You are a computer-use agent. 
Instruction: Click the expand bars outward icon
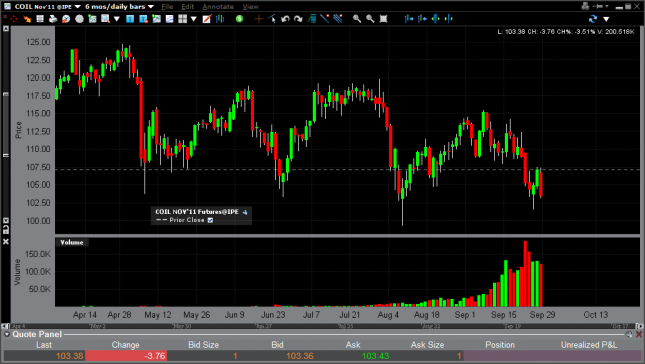point(436,19)
